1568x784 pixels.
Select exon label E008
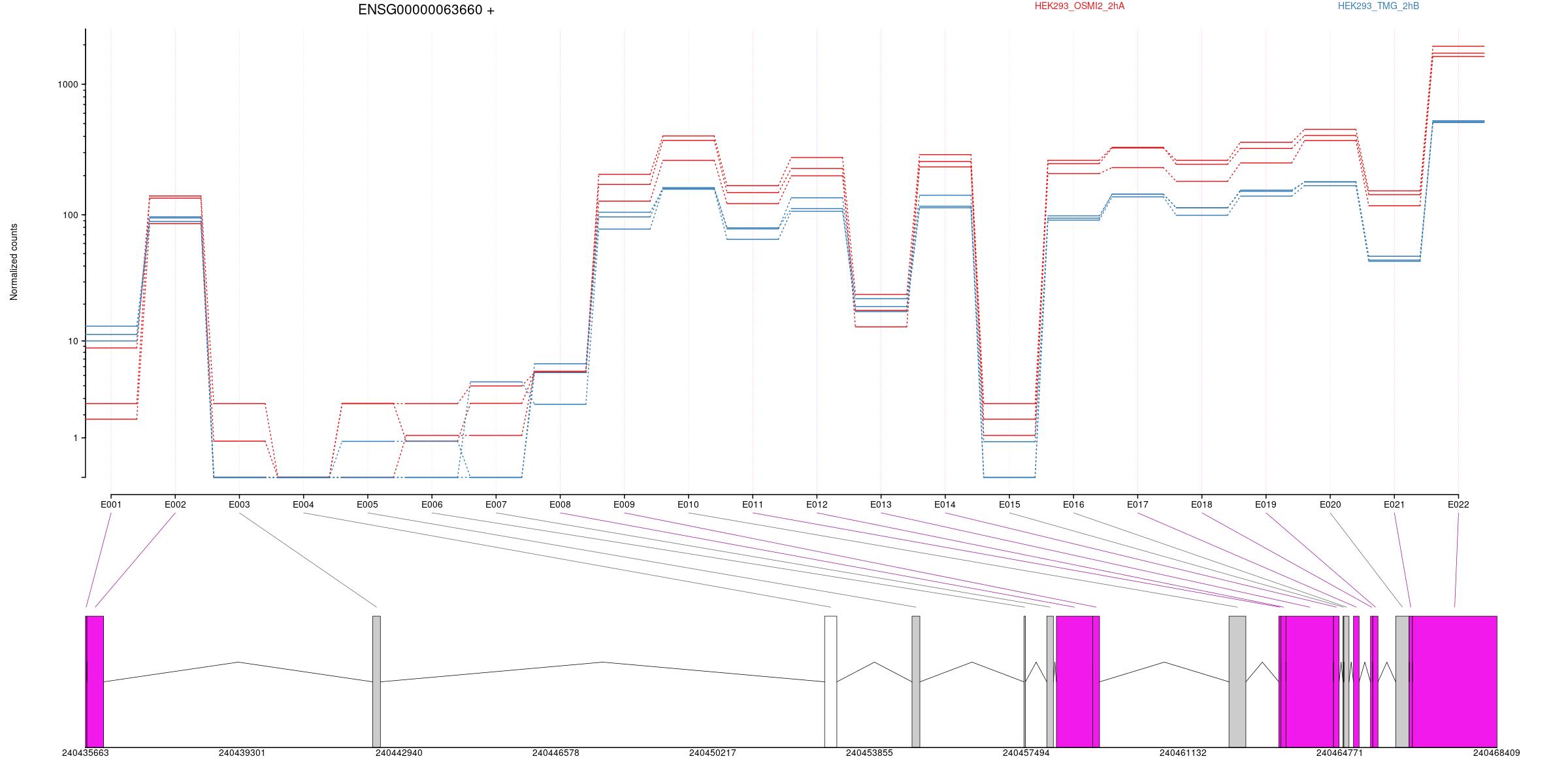click(560, 504)
